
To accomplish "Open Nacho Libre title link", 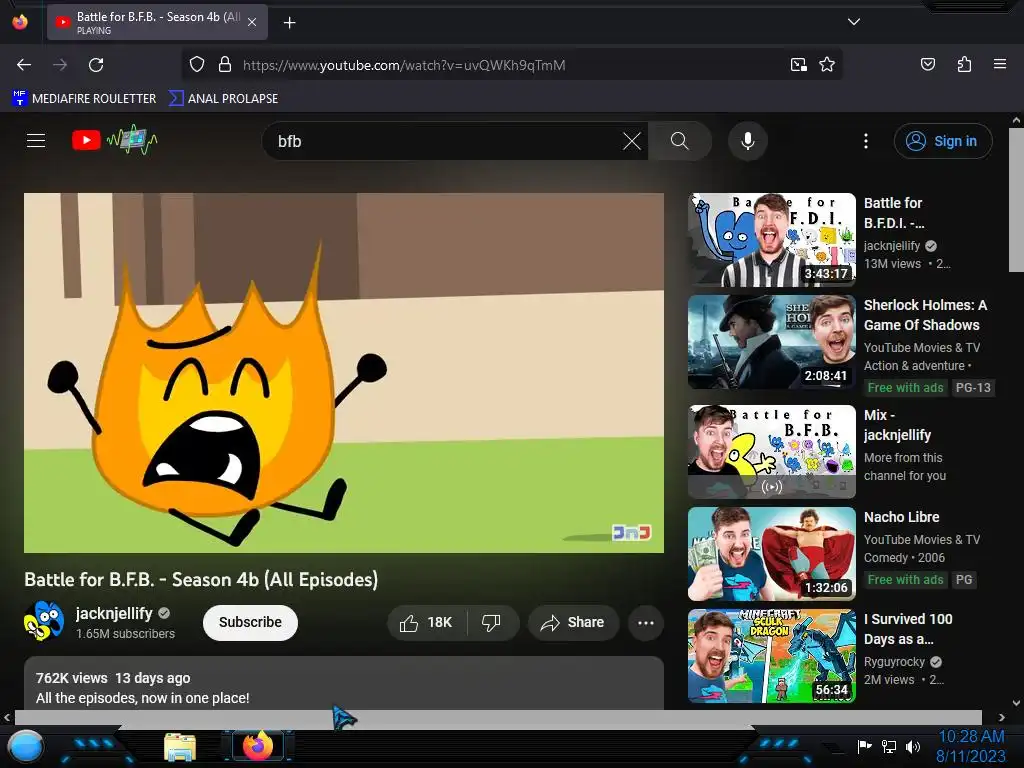I will pos(901,517).
